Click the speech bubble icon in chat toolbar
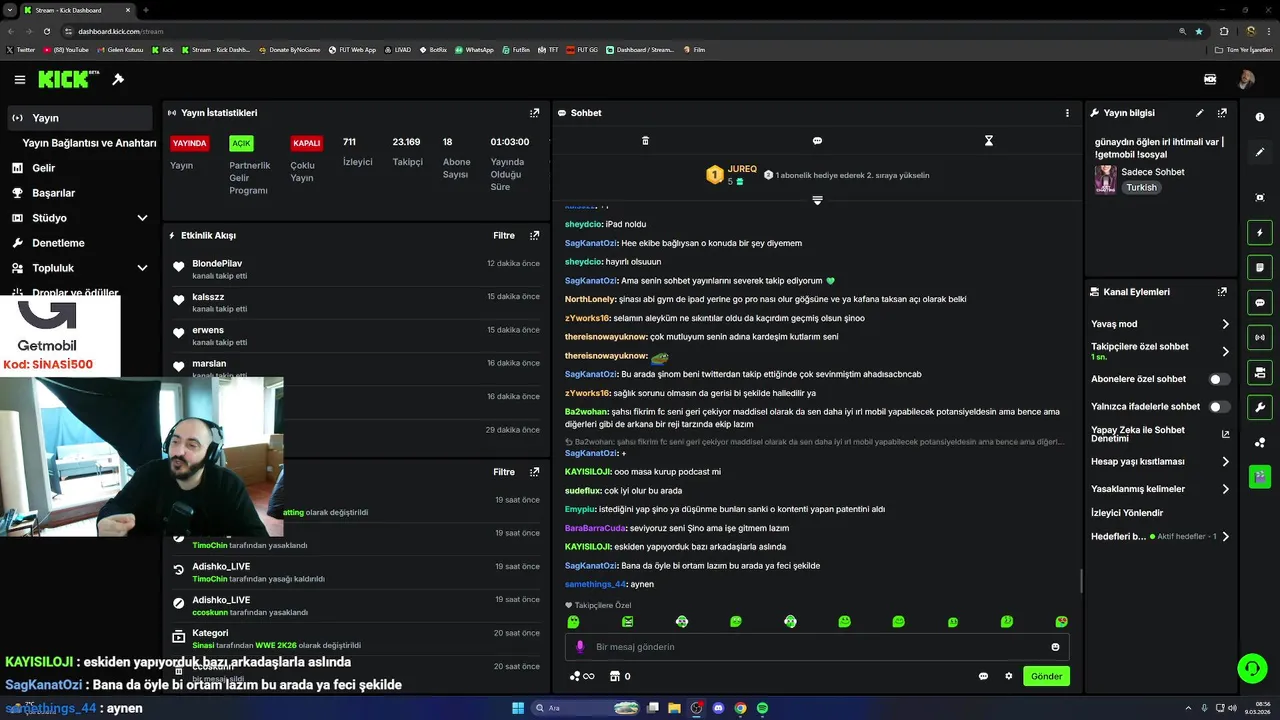 coord(817,141)
